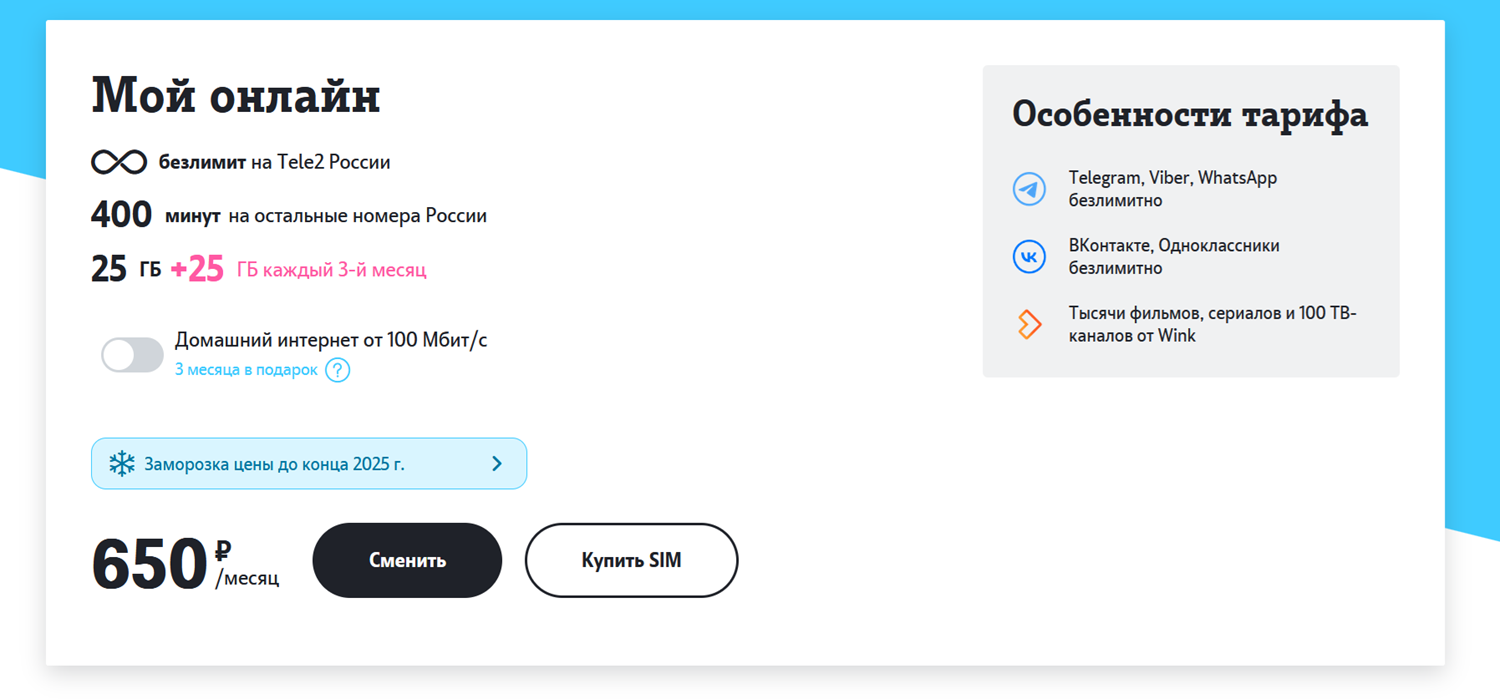The height and width of the screenshot is (699, 1500).
Task: Click "Домашний интернет от 100 Мбит/с" label
Action: (331, 340)
